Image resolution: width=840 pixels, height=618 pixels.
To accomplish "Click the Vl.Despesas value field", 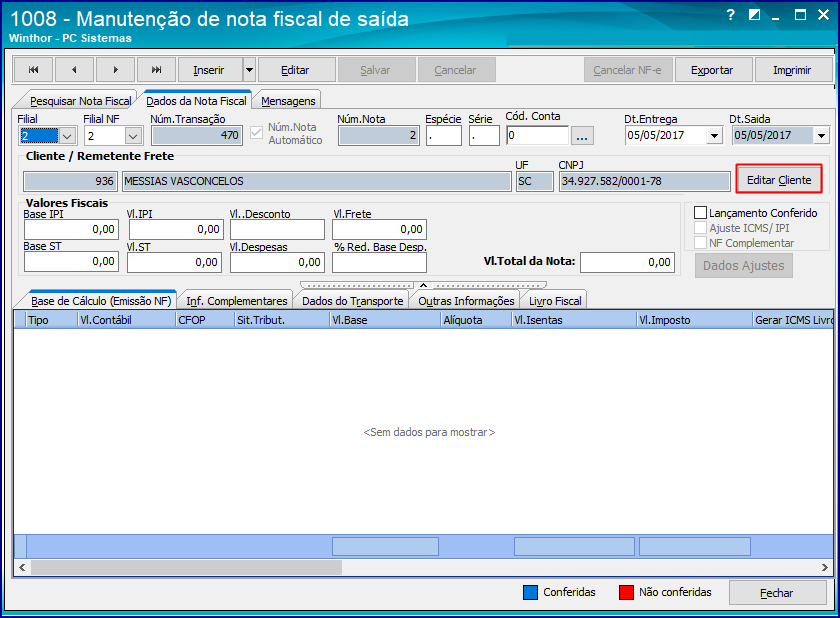I will tap(278, 262).
